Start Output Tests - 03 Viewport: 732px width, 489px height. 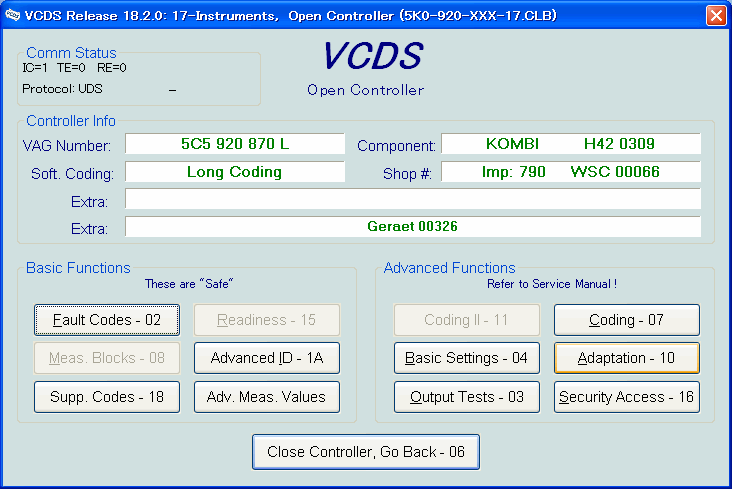(467, 397)
